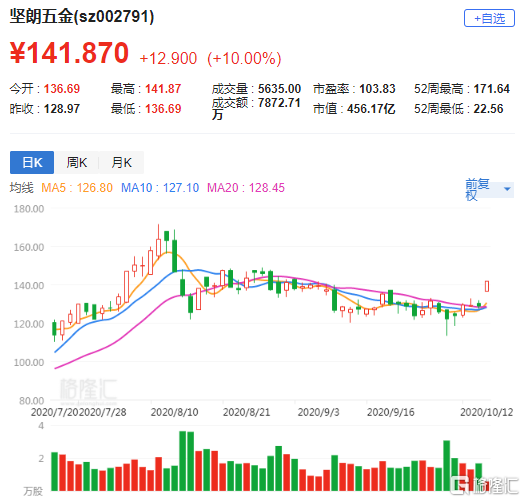Click the 2020/8/21 date axis label
Image resolution: width=525 pixels, height=502 pixels.
[246, 412]
